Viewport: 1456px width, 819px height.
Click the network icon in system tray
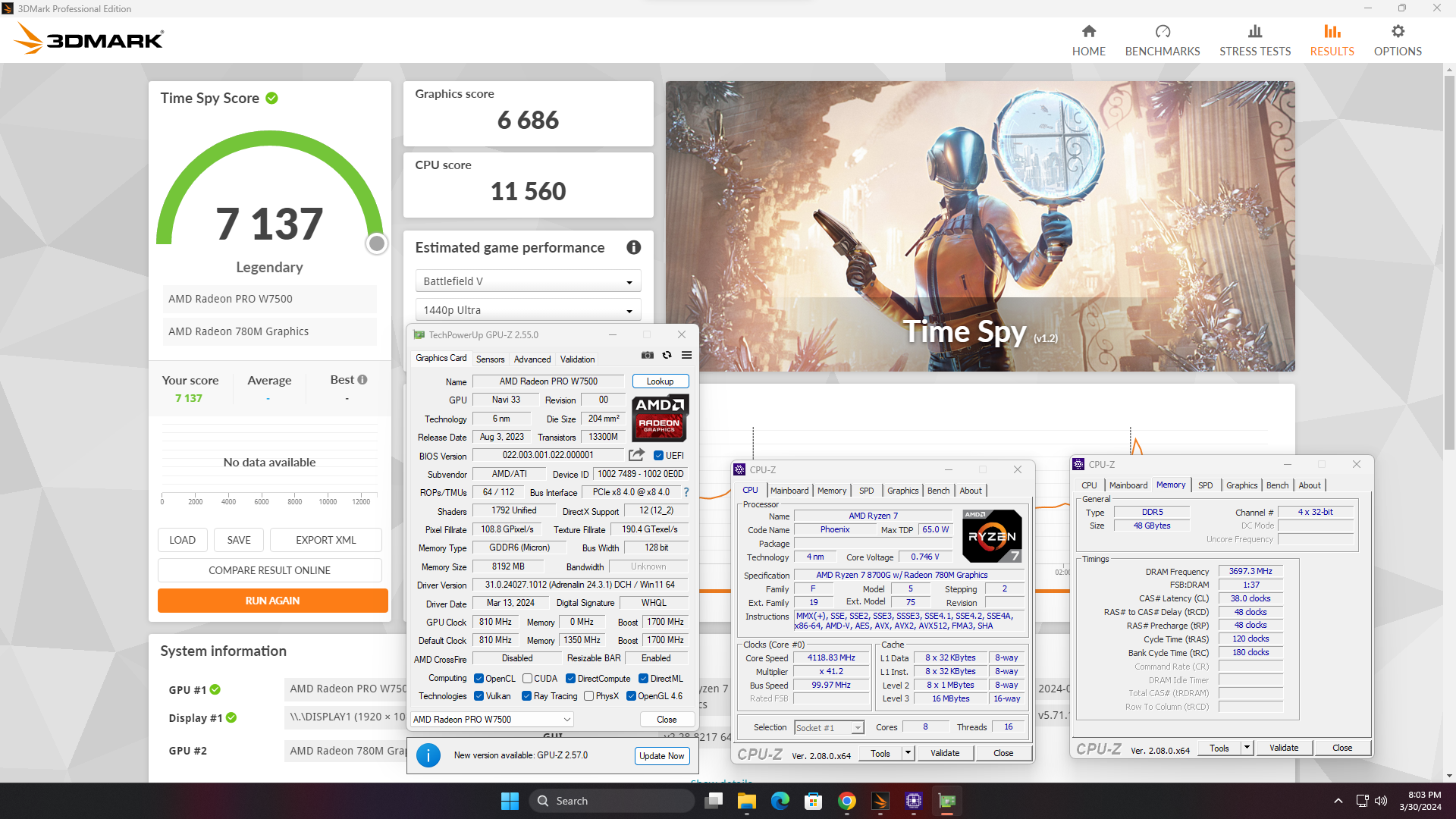pos(1362,801)
